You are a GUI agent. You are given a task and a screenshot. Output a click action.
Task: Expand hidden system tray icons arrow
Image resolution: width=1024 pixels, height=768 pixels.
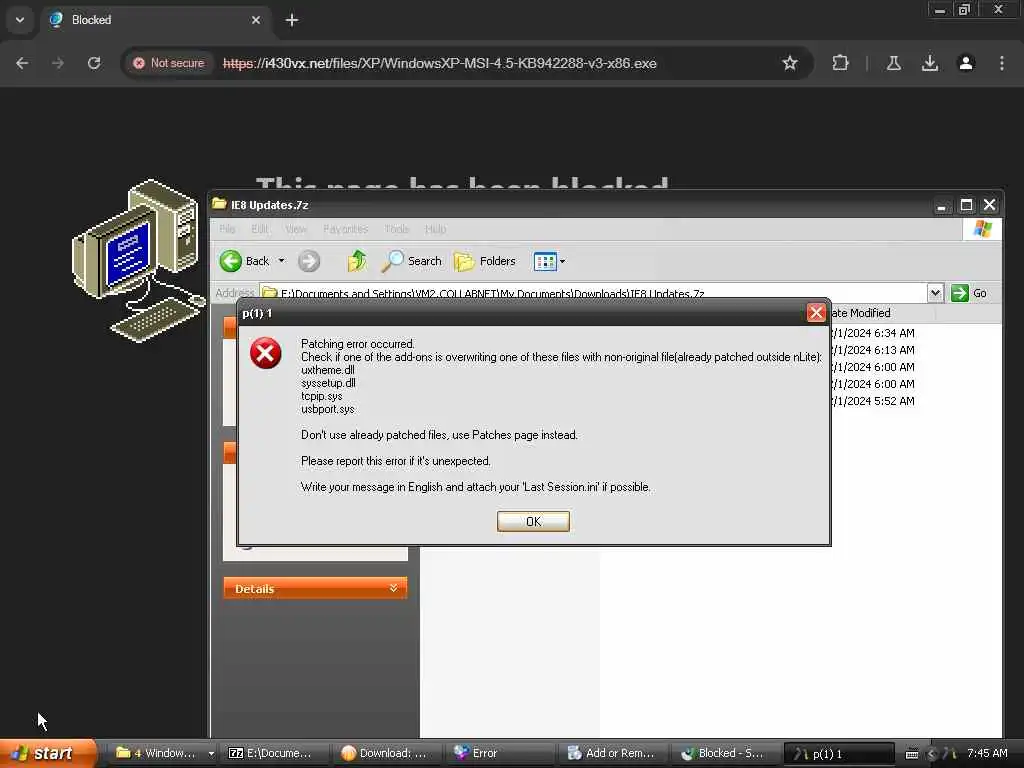(931, 754)
